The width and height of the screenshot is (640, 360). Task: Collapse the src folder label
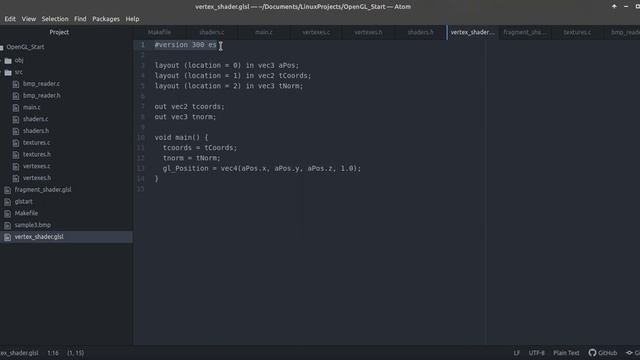pos(19,72)
